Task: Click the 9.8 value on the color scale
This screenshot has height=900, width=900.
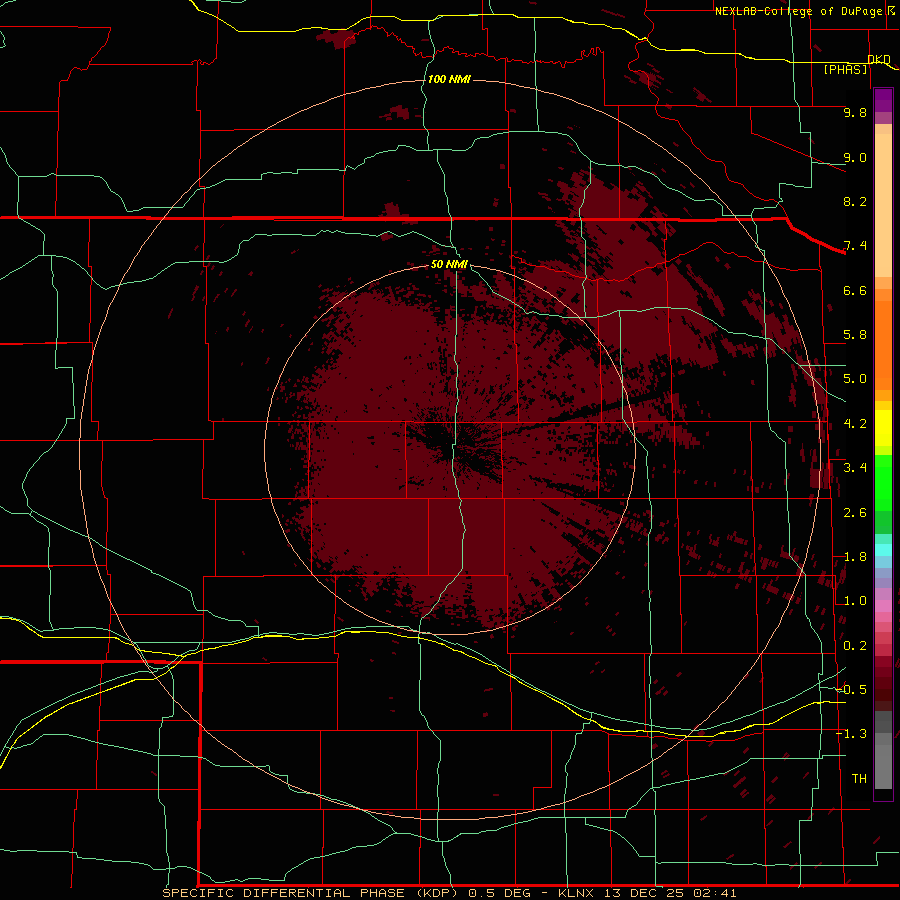Action: tap(855, 112)
